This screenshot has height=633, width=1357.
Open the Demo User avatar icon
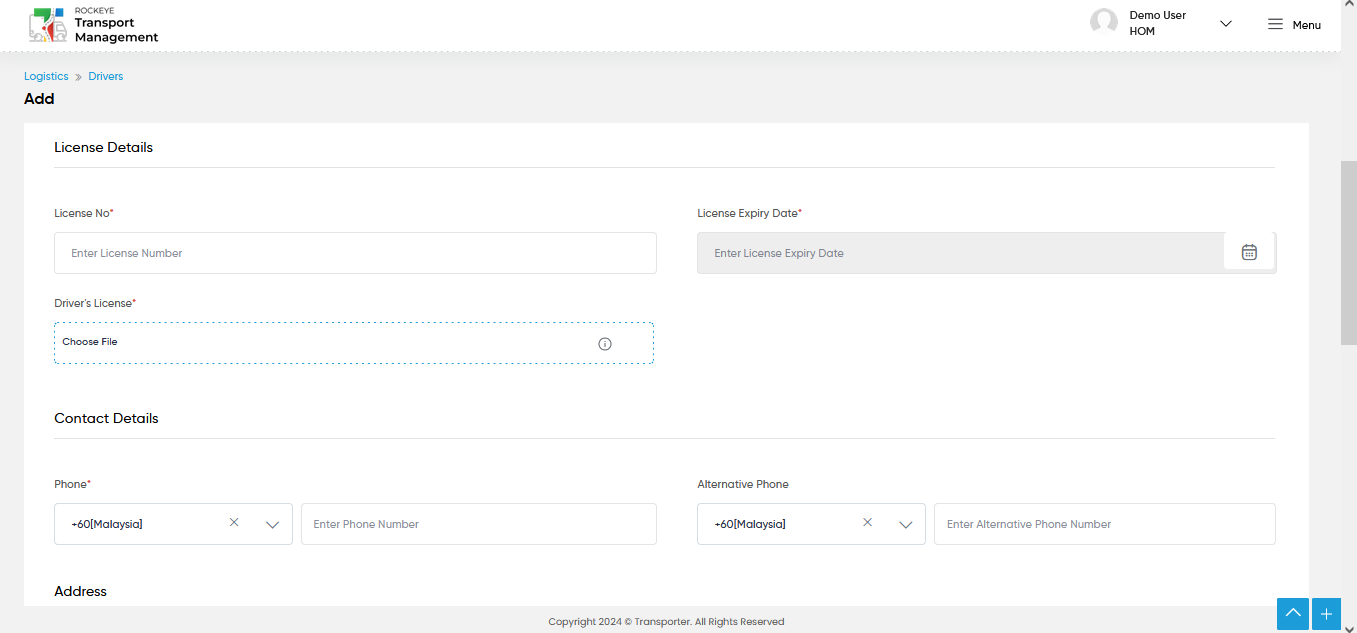1104,23
